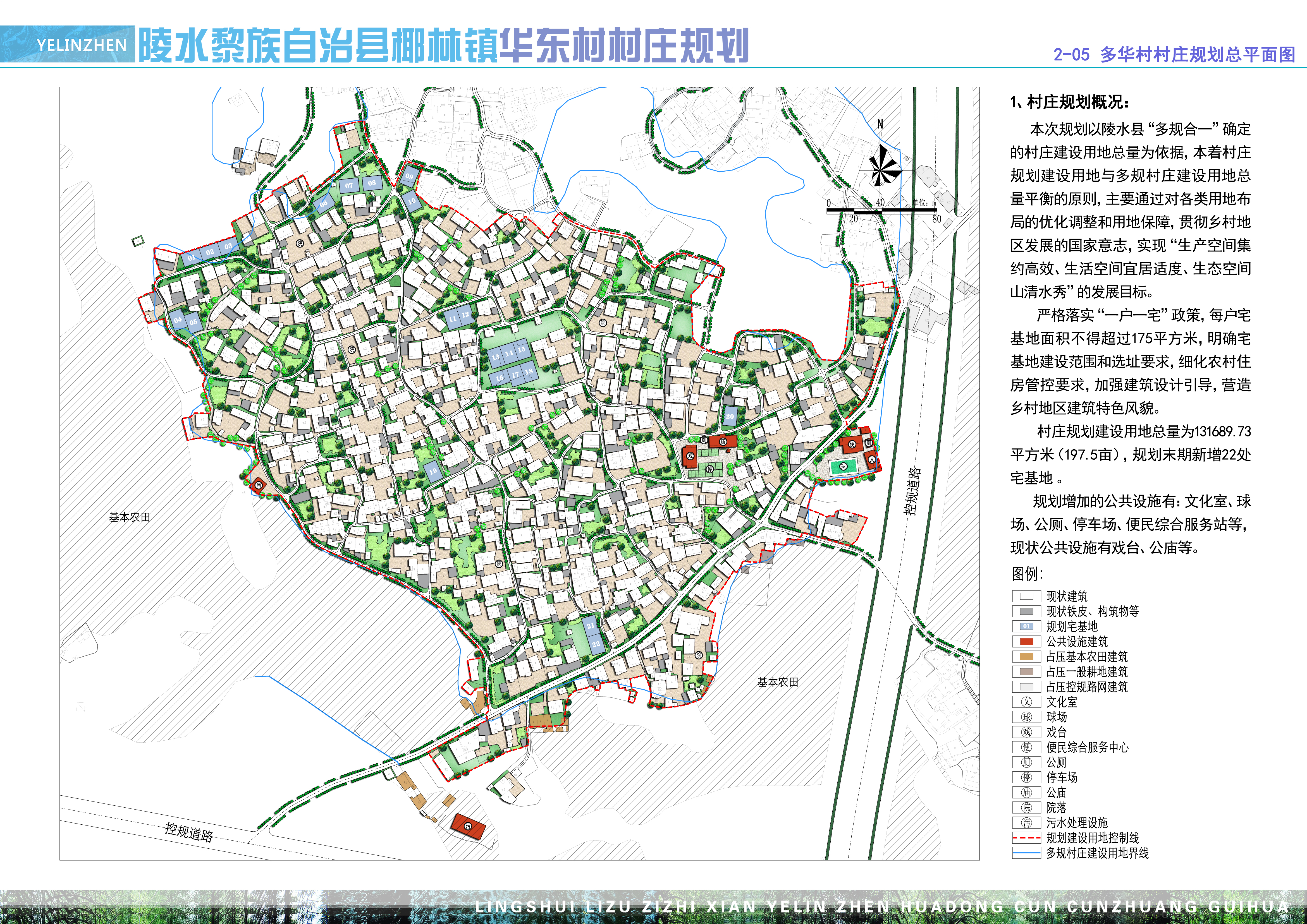Image resolution: width=1307 pixels, height=924 pixels.
Task: Click the 停 parking lot marker on the map
Action: click(709, 469)
